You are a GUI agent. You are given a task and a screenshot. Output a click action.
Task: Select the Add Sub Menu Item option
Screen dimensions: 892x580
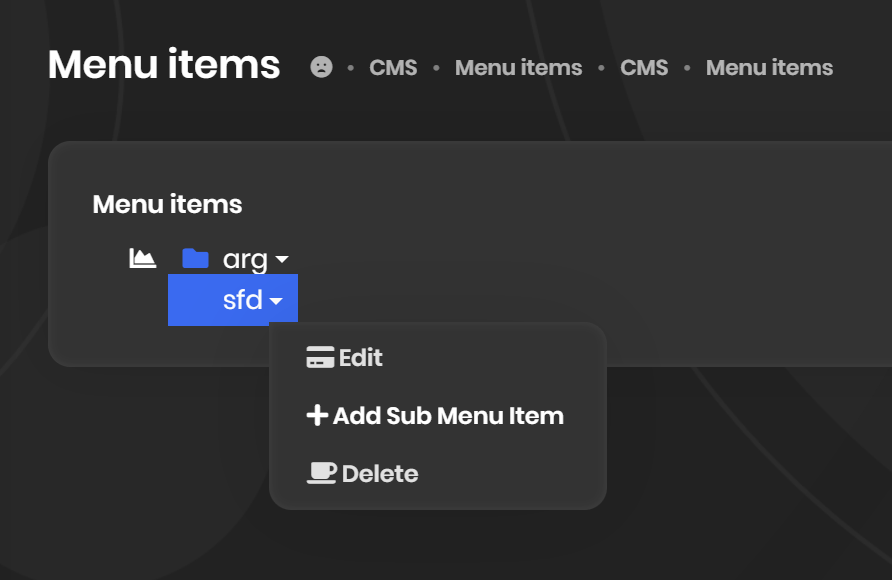(x=448, y=416)
